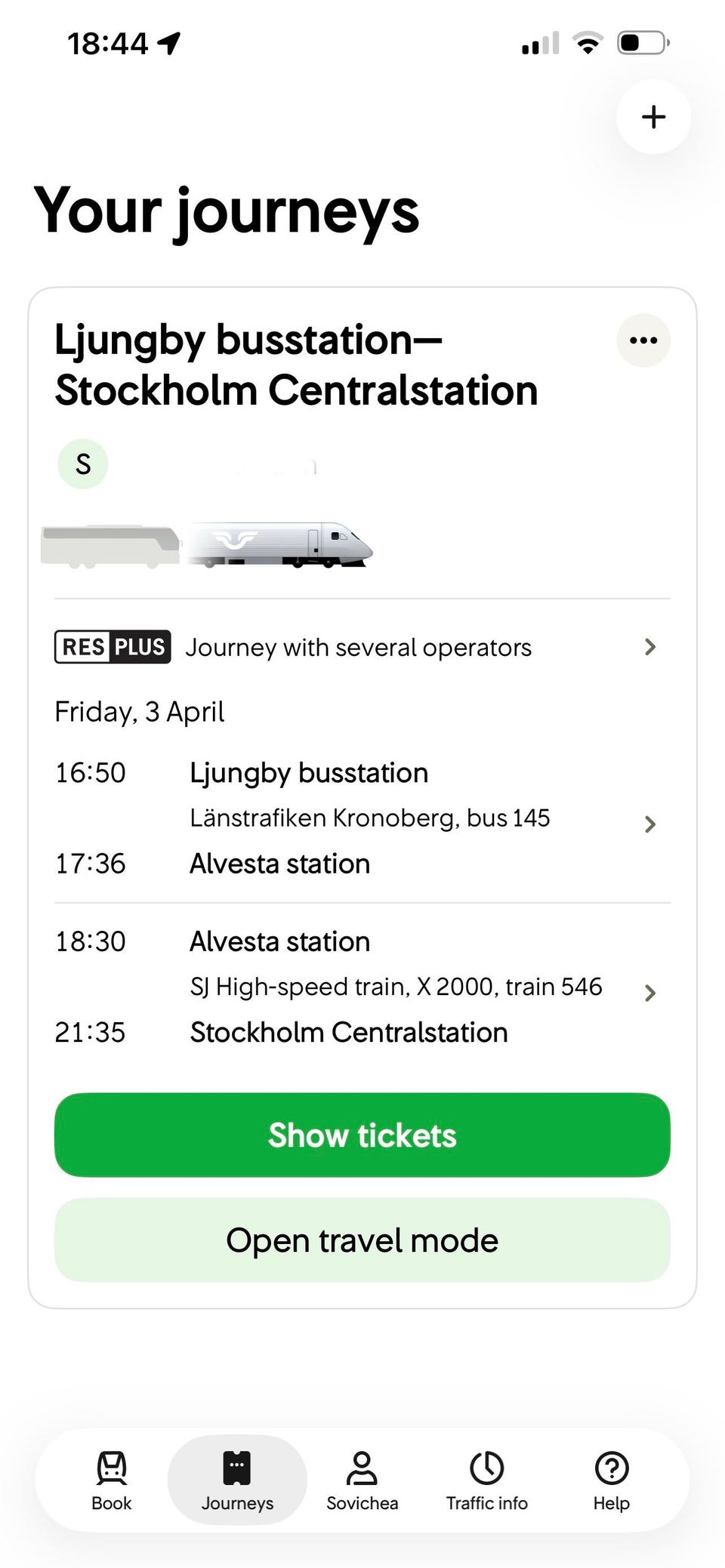Tap the Wi-Fi icon in status bar
This screenshot has height=1568, width=725.
point(588,43)
